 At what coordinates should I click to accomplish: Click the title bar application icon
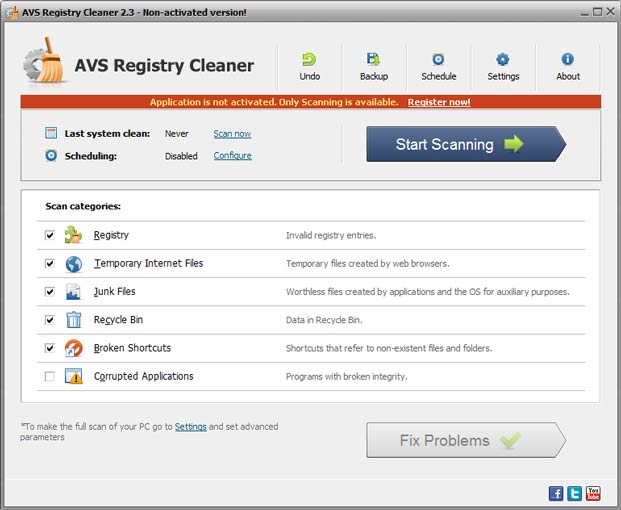(x=12, y=13)
